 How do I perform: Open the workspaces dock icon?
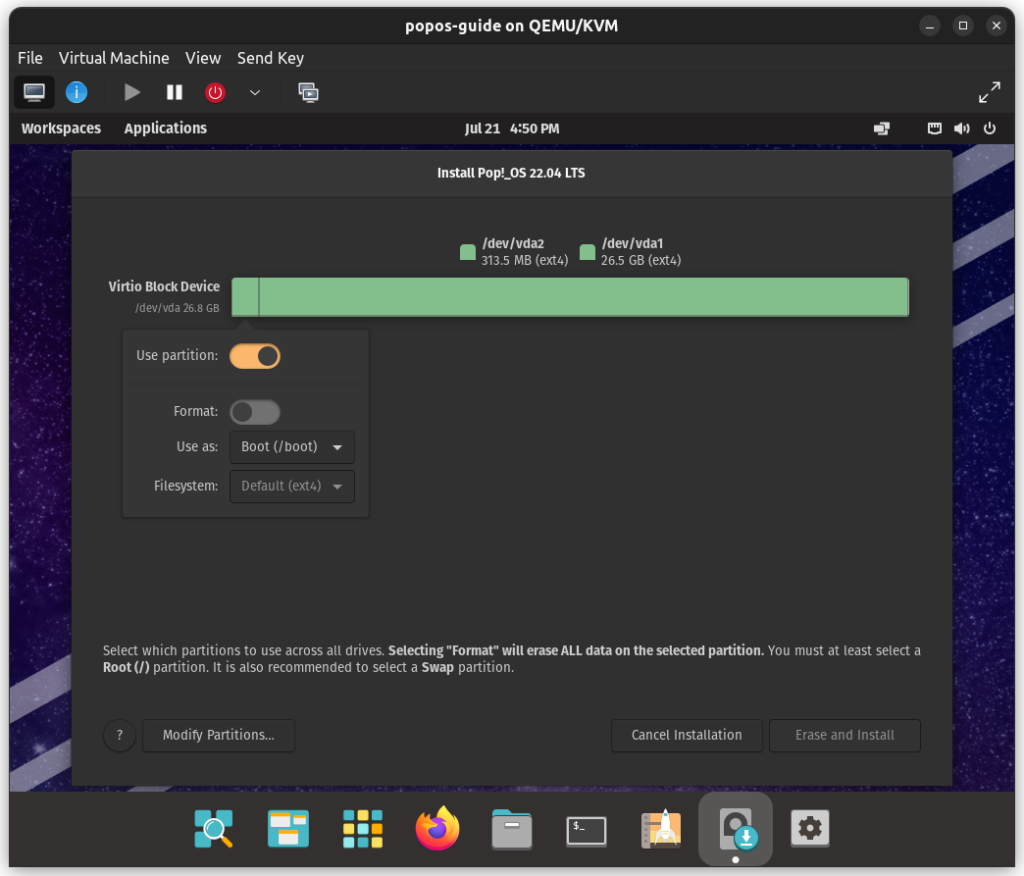[x=288, y=828]
